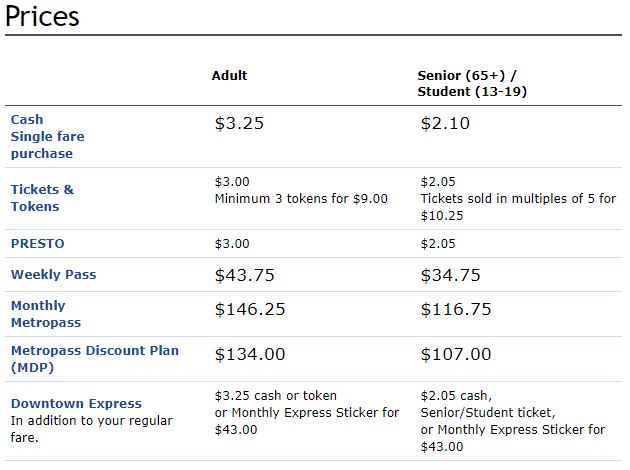Open the Tickets & Tokens link
The height and width of the screenshot is (470, 630).
[42, 198]
